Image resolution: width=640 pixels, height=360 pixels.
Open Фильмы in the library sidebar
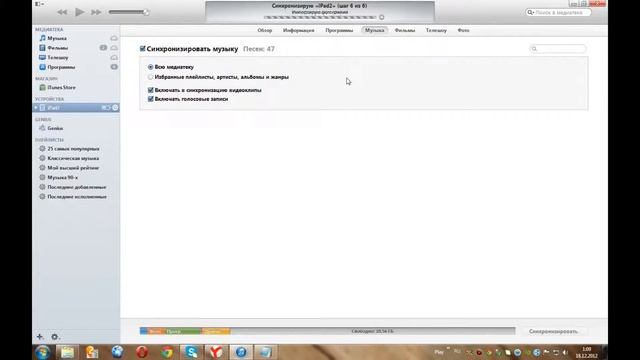58,48
